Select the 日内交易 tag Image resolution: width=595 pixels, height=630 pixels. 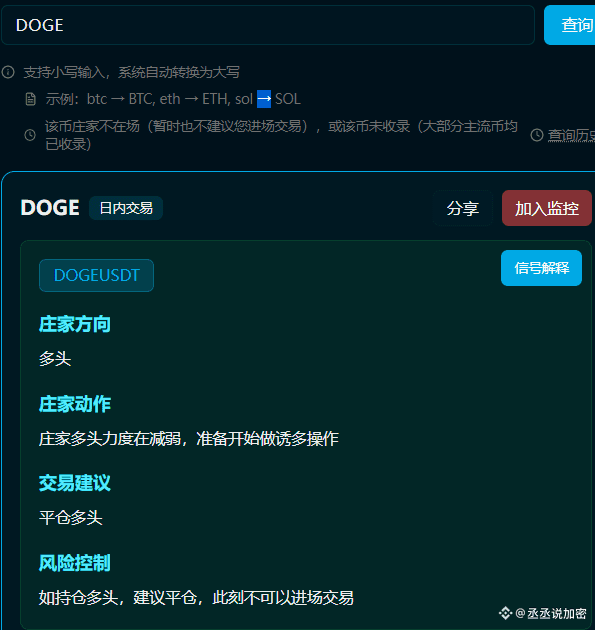pyautogui.click(x=126, y=208)
